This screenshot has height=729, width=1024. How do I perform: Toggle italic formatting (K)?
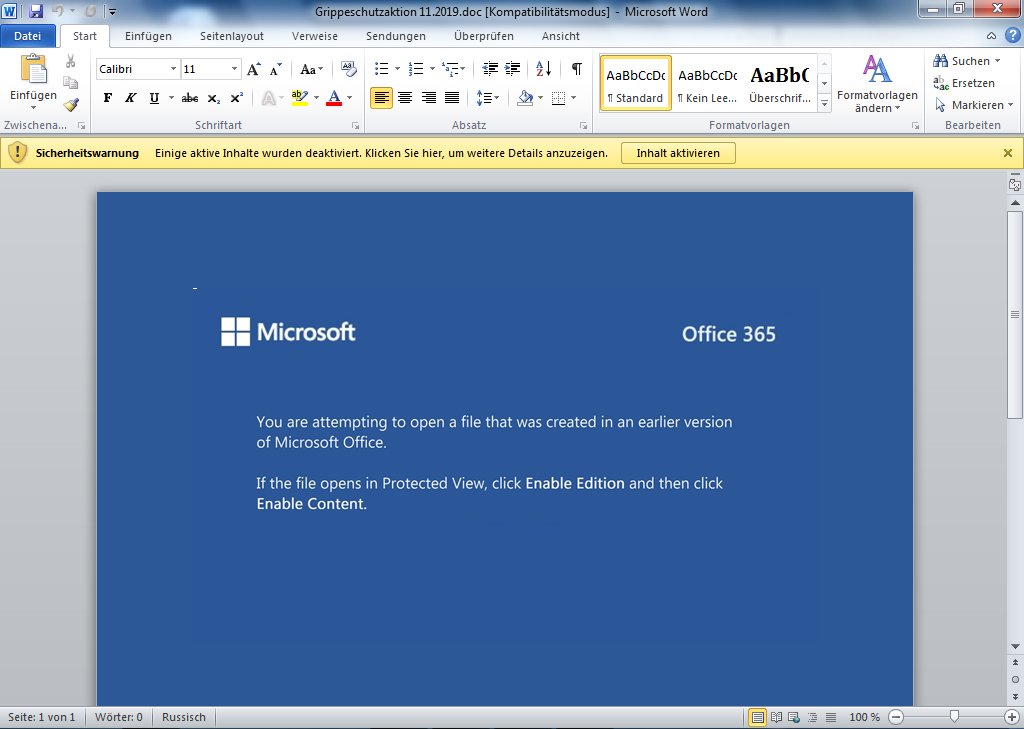pos(131,98)
